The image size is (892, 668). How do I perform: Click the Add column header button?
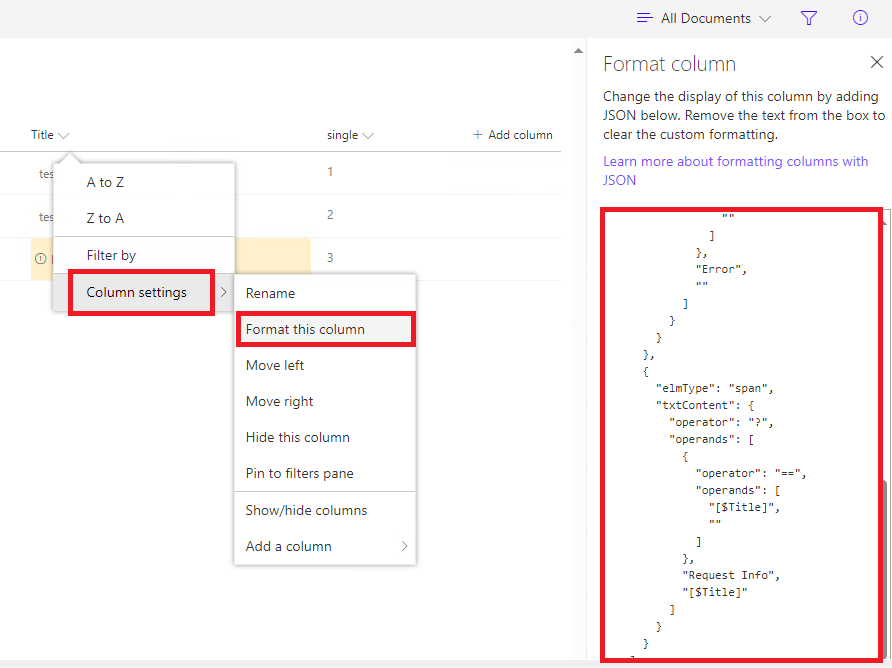tap(513, 135)
